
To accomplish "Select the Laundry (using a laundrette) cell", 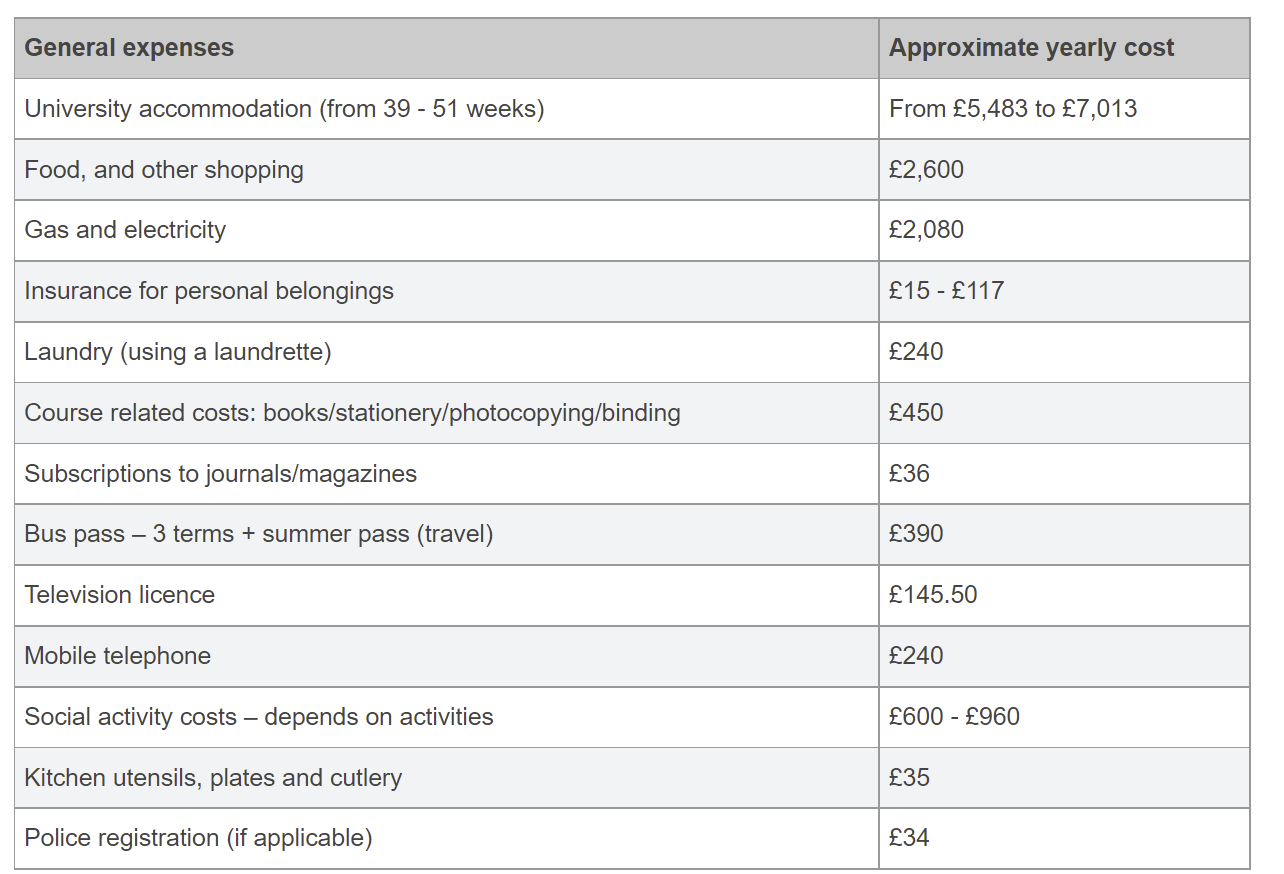I will 447,352.
